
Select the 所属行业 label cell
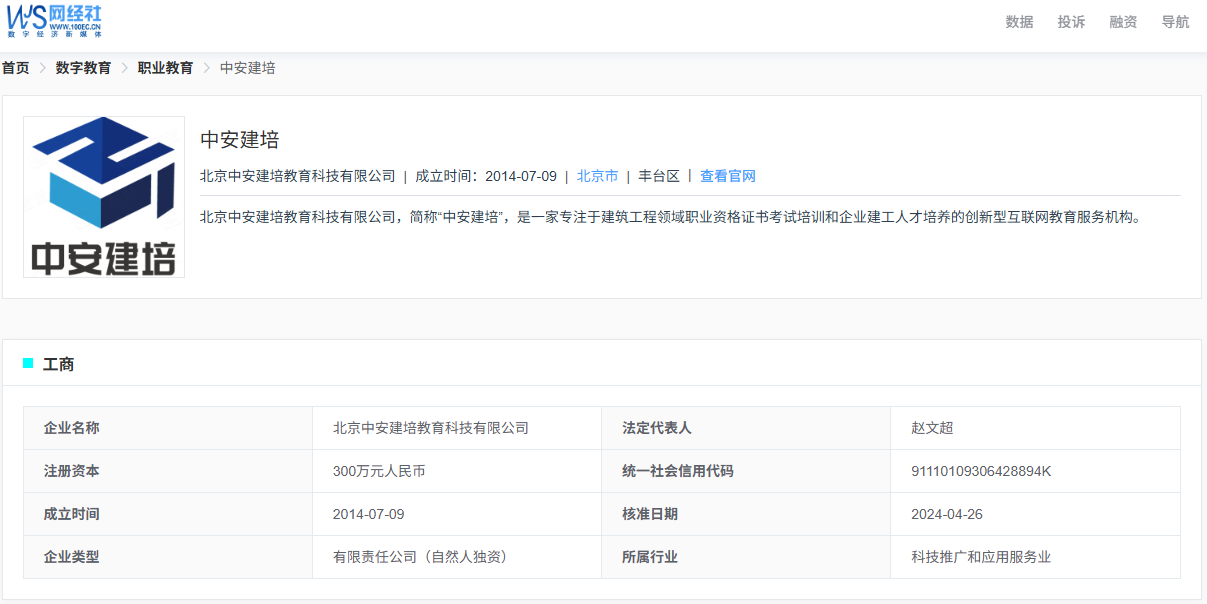coord(746,557)
